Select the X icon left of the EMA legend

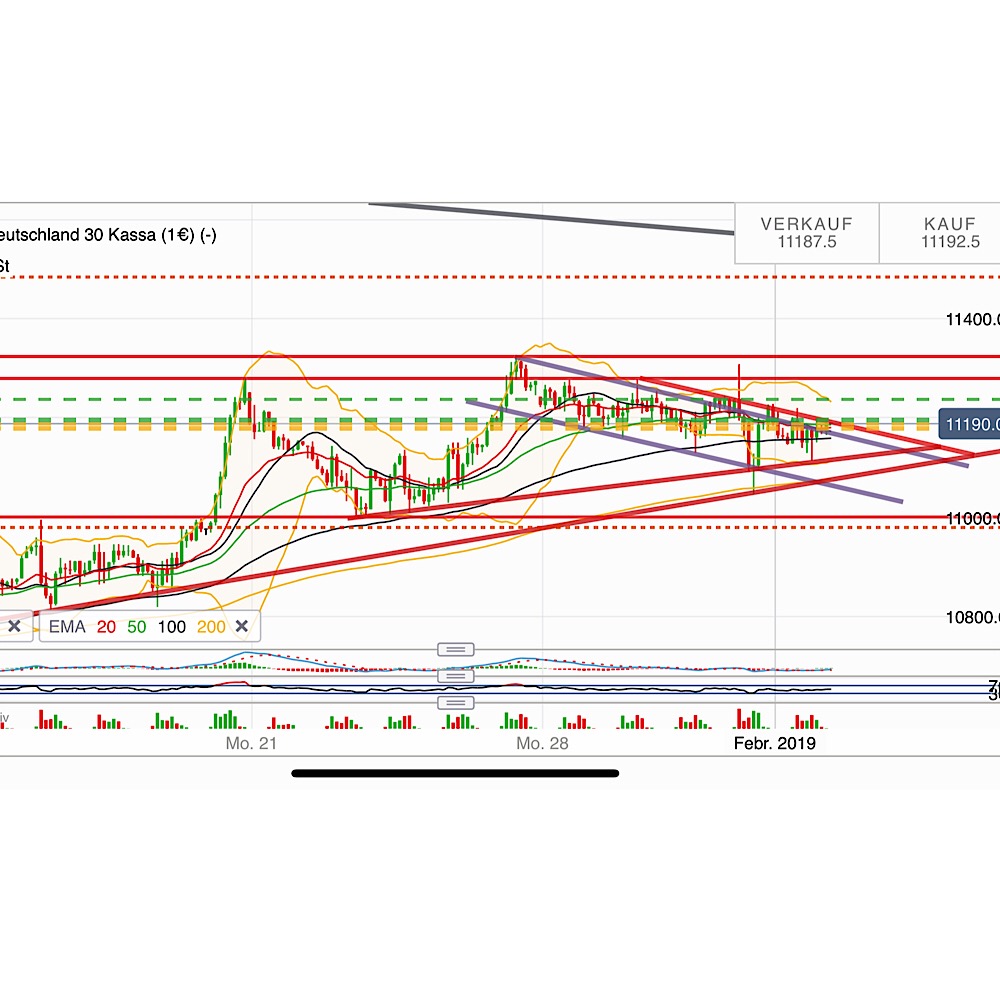[x=15, y=626]
